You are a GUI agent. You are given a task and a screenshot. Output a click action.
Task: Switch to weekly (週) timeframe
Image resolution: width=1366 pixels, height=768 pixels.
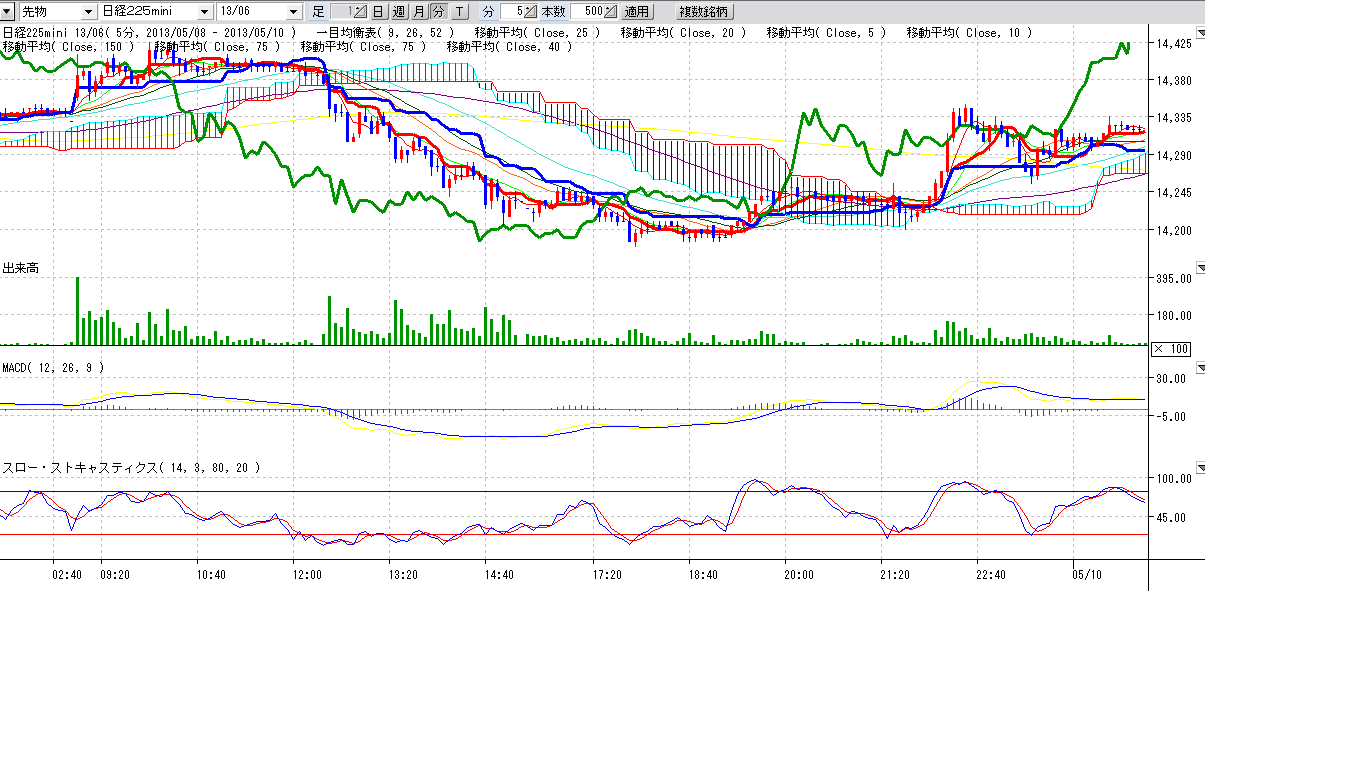click(398, 12)
